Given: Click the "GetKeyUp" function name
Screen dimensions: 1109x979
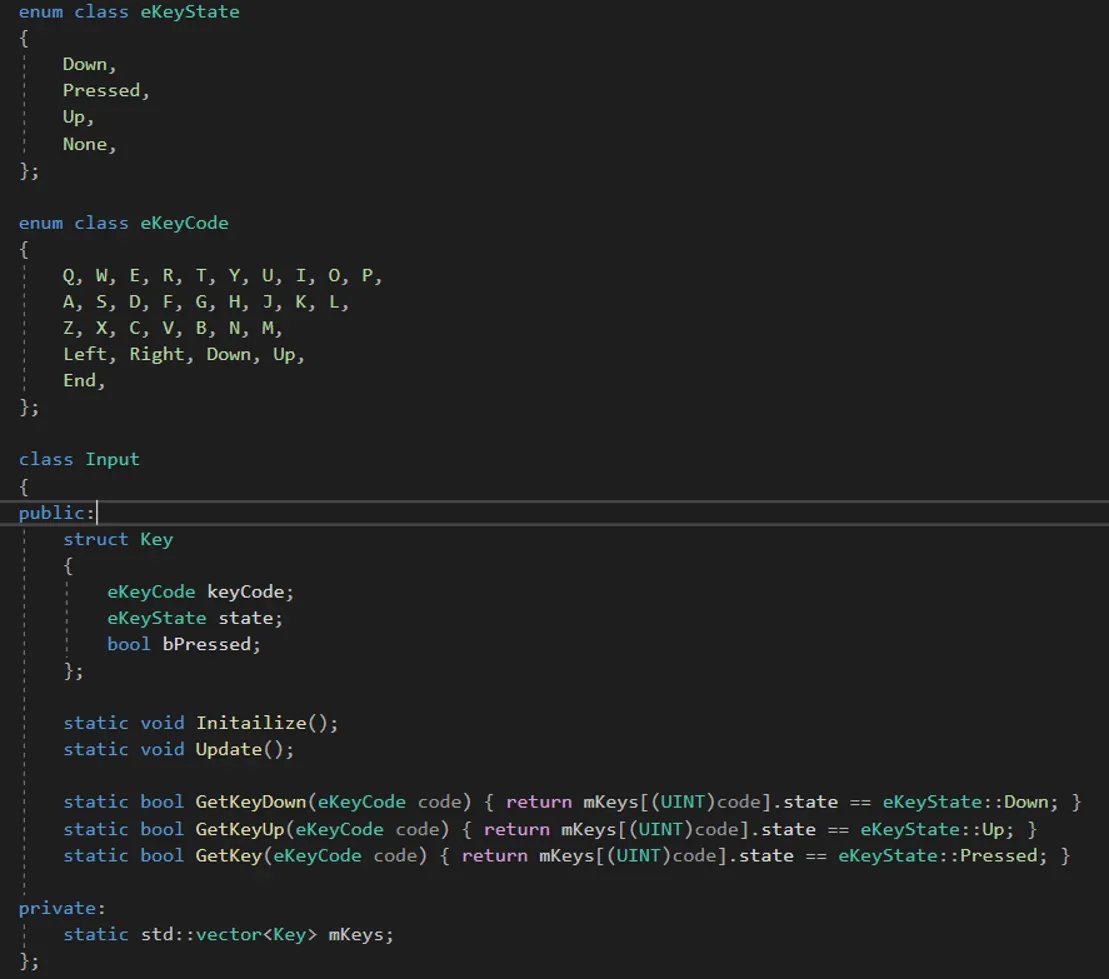Looking at the screenshot, I should pyautogui.click(x=239, y=829).
